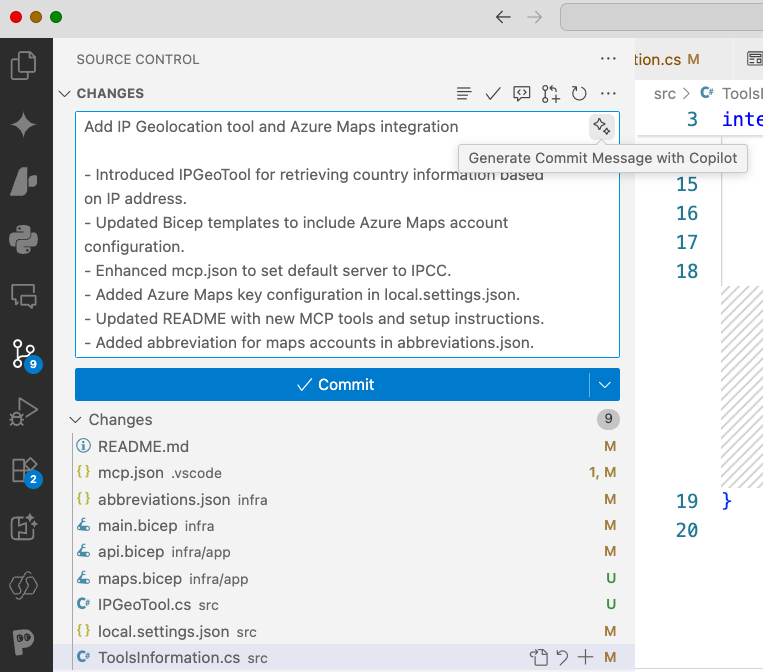Open the PG extension view in activity bar
Viewport: 763px width, 672px height.
click(x=23, y=642)
